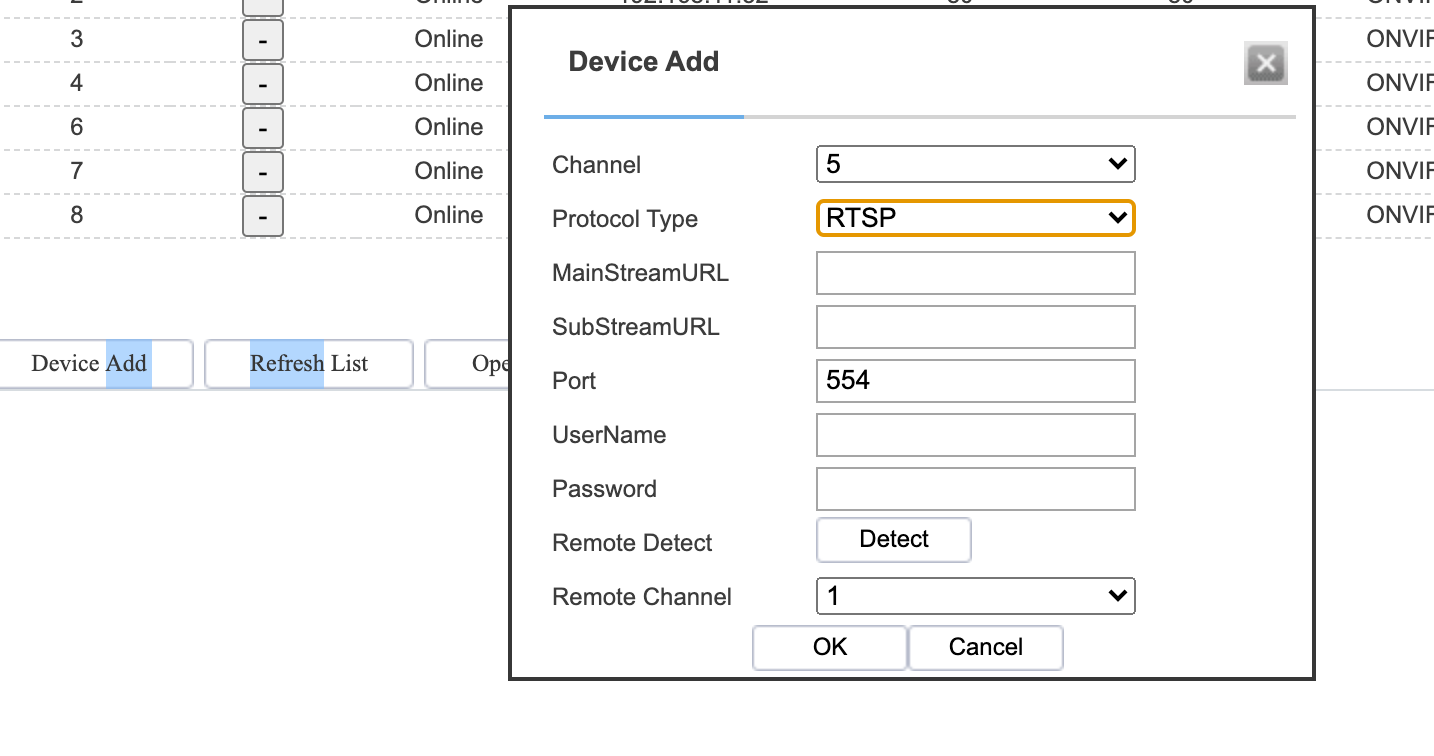Open the Remote Channel dropdown
Screen dimensions: 1434x756
(x=975, y=596)
